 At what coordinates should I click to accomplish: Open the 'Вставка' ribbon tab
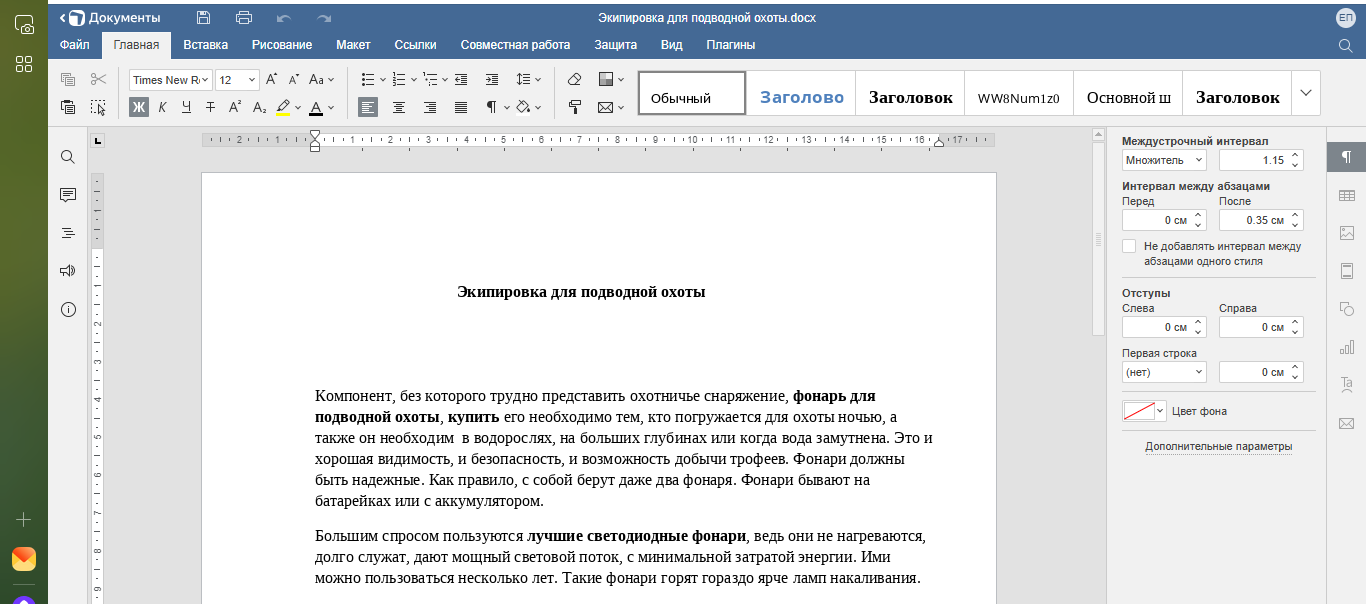tap(205, 45)
